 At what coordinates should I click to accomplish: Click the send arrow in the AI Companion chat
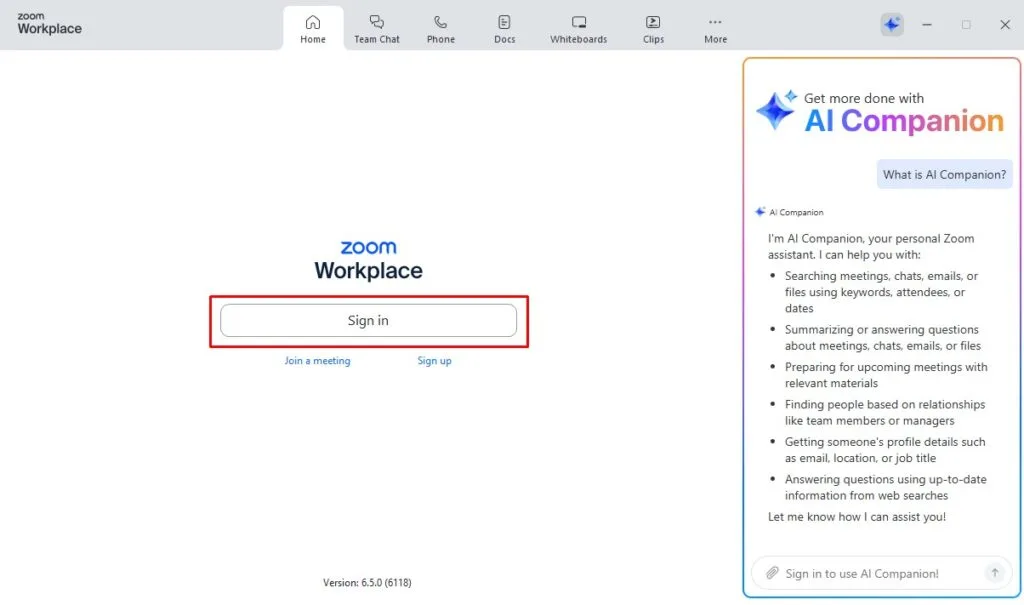[x=995, y=572]
